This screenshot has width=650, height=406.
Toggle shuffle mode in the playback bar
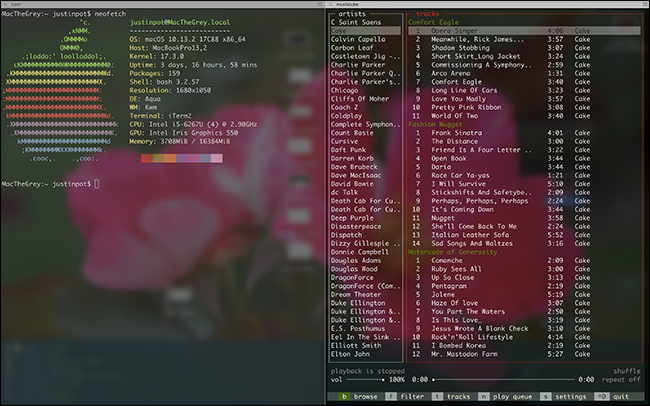click(x=627, y=371)
